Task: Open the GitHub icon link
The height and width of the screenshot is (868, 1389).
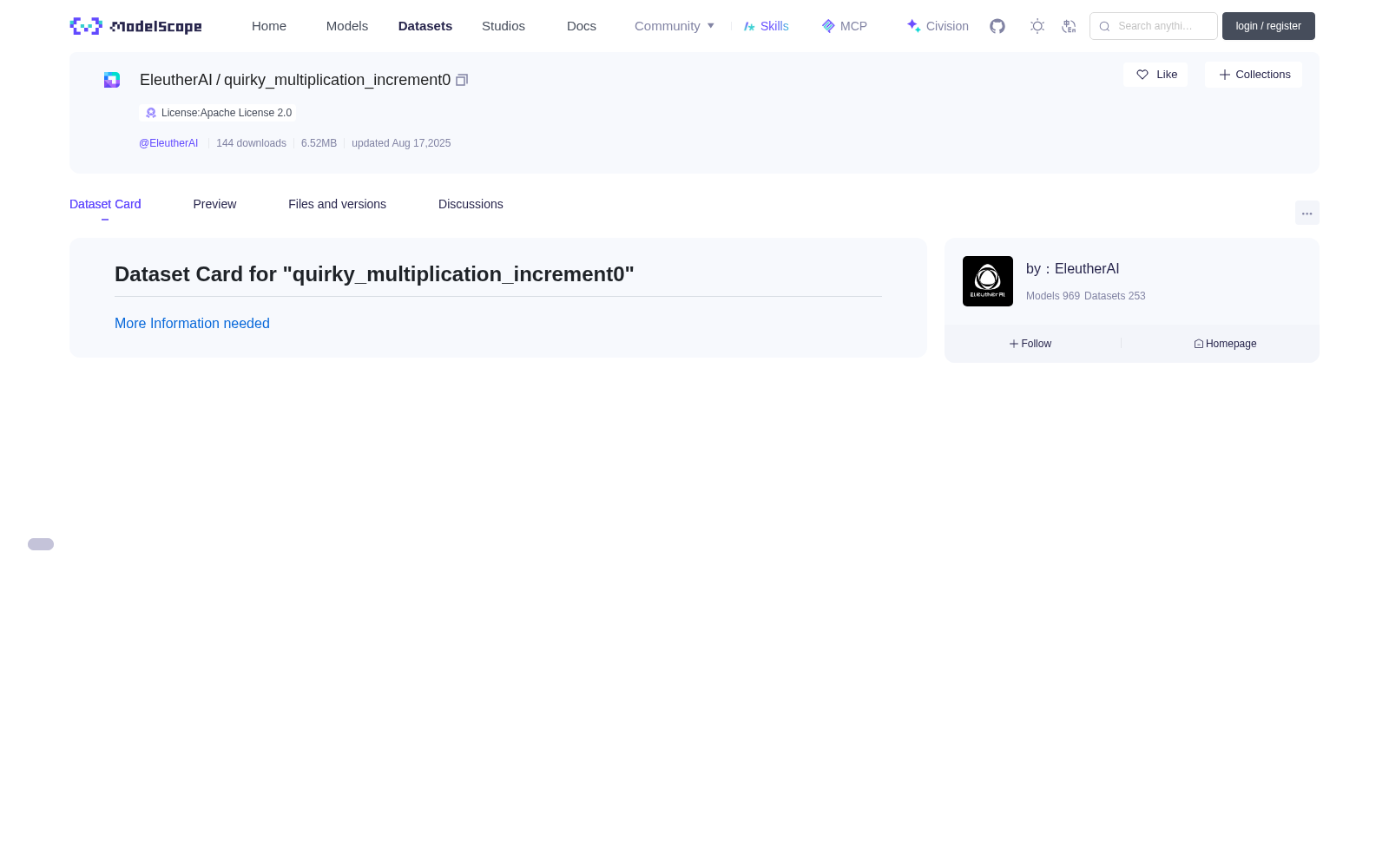Action: [997, 26]
